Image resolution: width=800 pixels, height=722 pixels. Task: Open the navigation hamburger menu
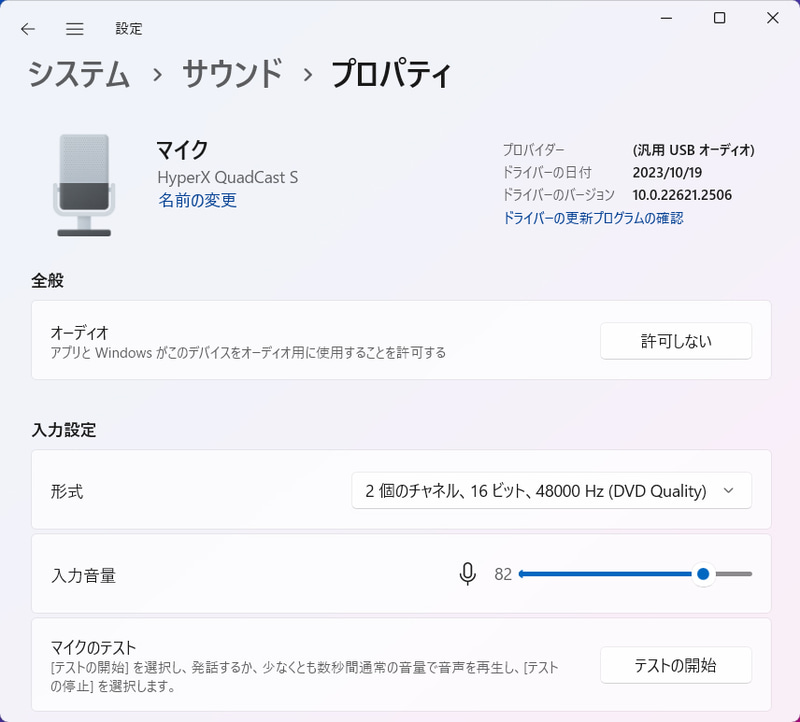click(x=74, y=29)
